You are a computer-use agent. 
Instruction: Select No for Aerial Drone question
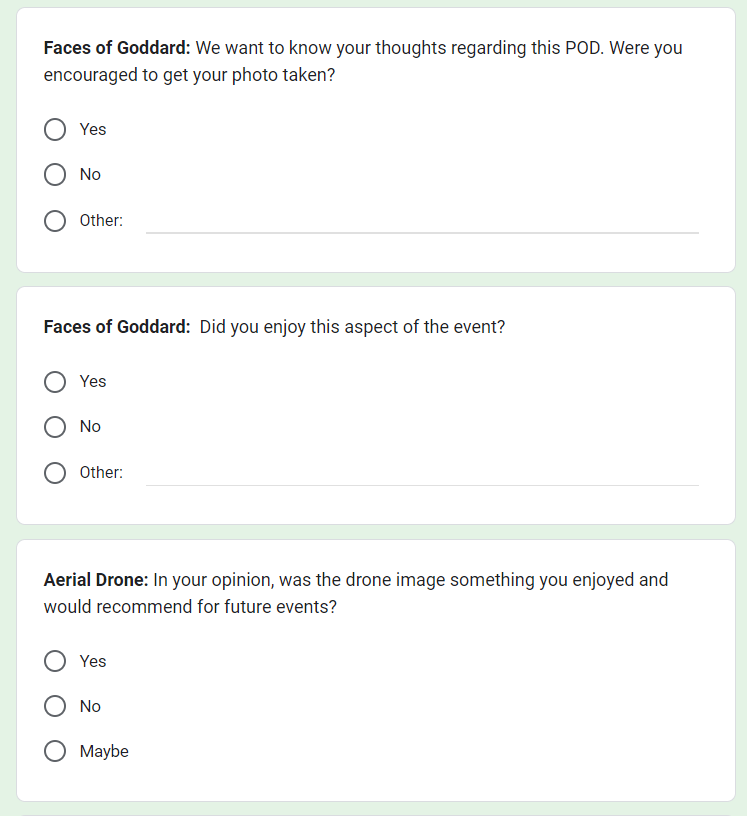[x=55, y=707]
